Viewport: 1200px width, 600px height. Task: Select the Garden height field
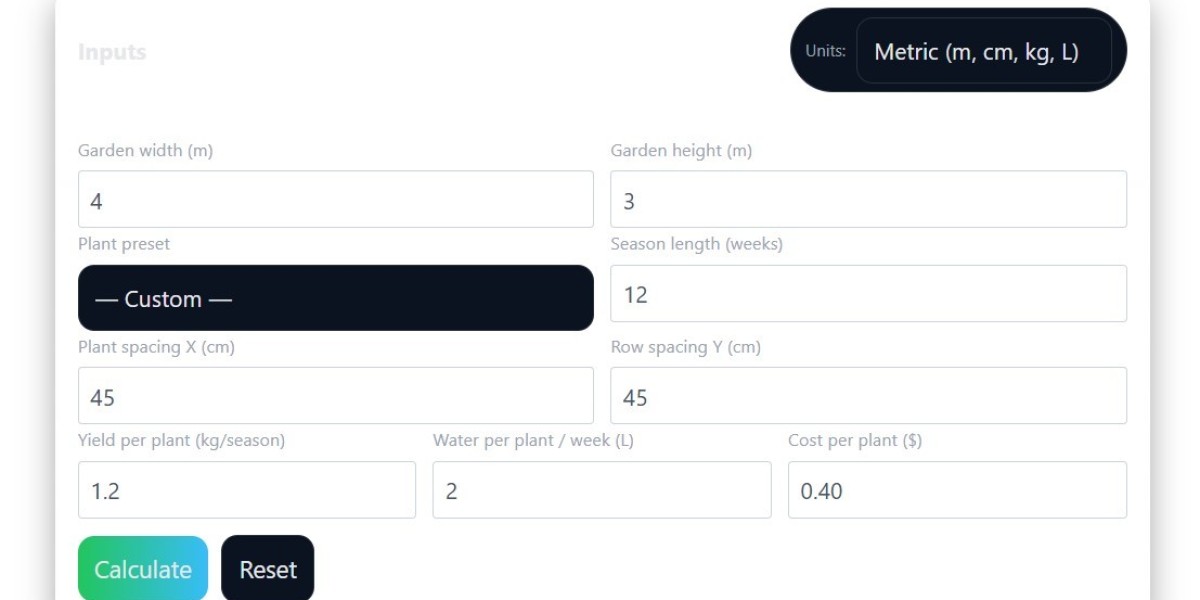(868, 198)
